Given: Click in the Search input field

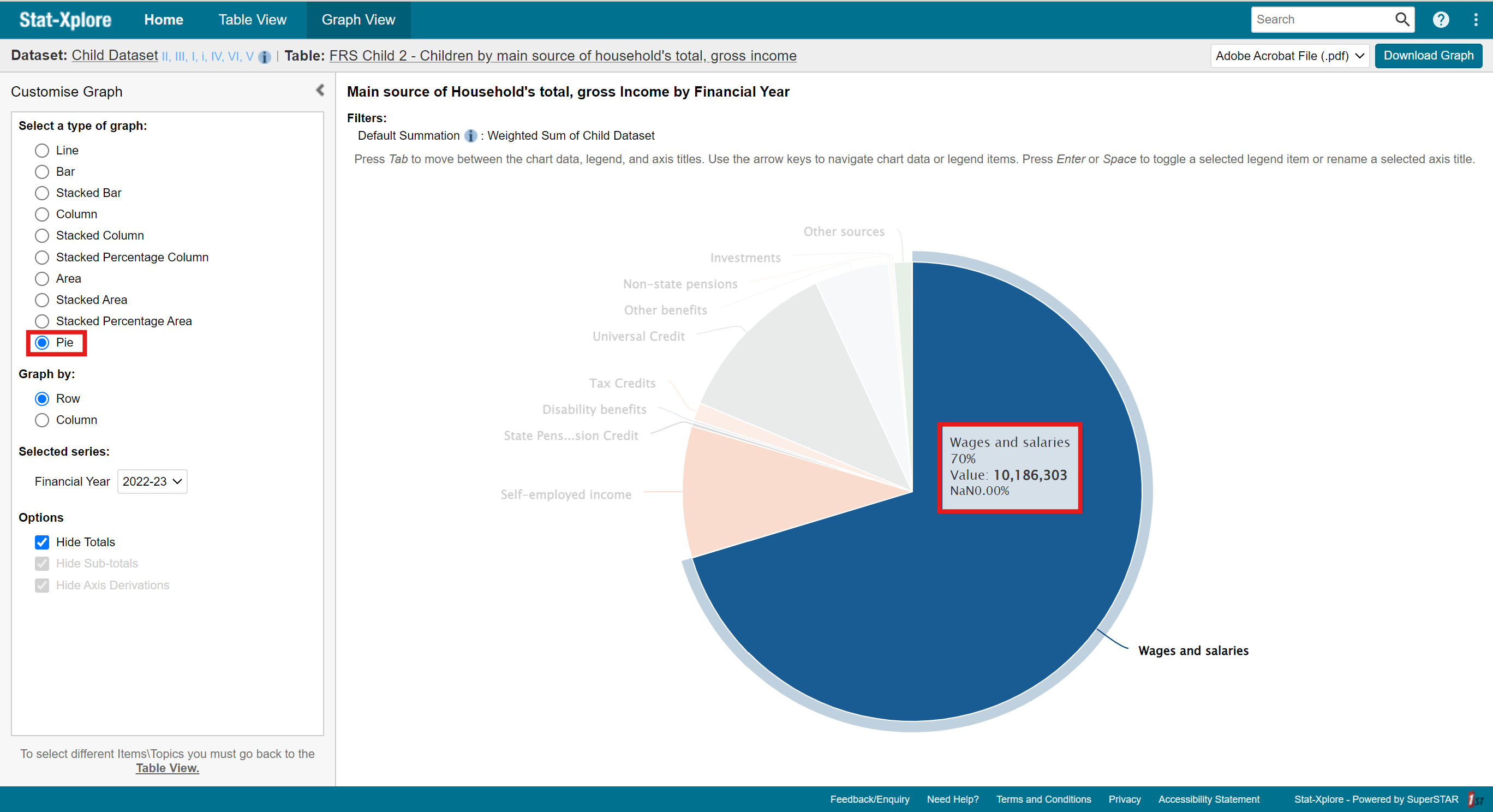Looking at the screenshot, I should click(1323, 20).
